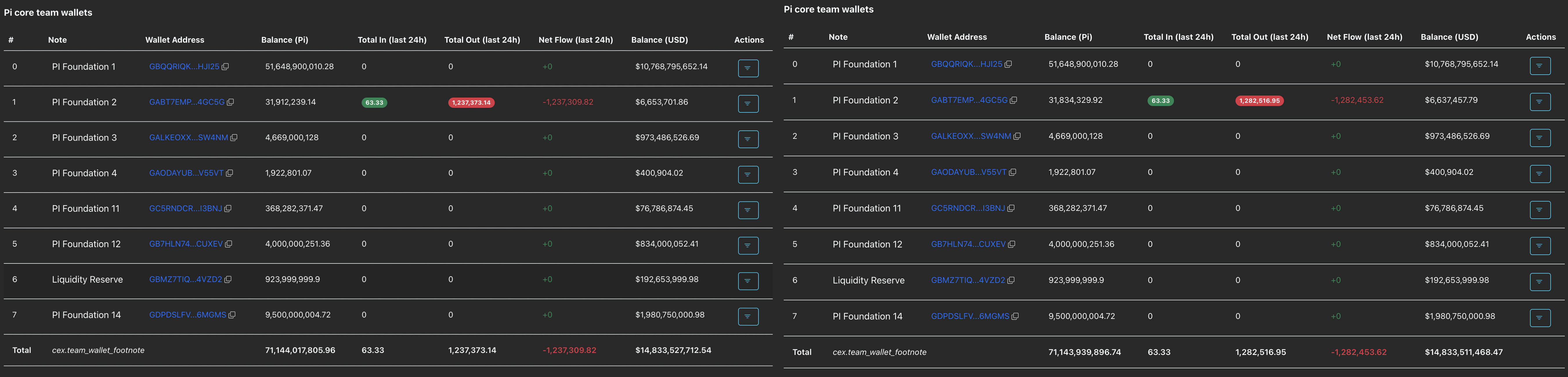Click green 63.33 badge in left table
The image size is (1568, 377).
pyautogui.click(x=374, y=102)
